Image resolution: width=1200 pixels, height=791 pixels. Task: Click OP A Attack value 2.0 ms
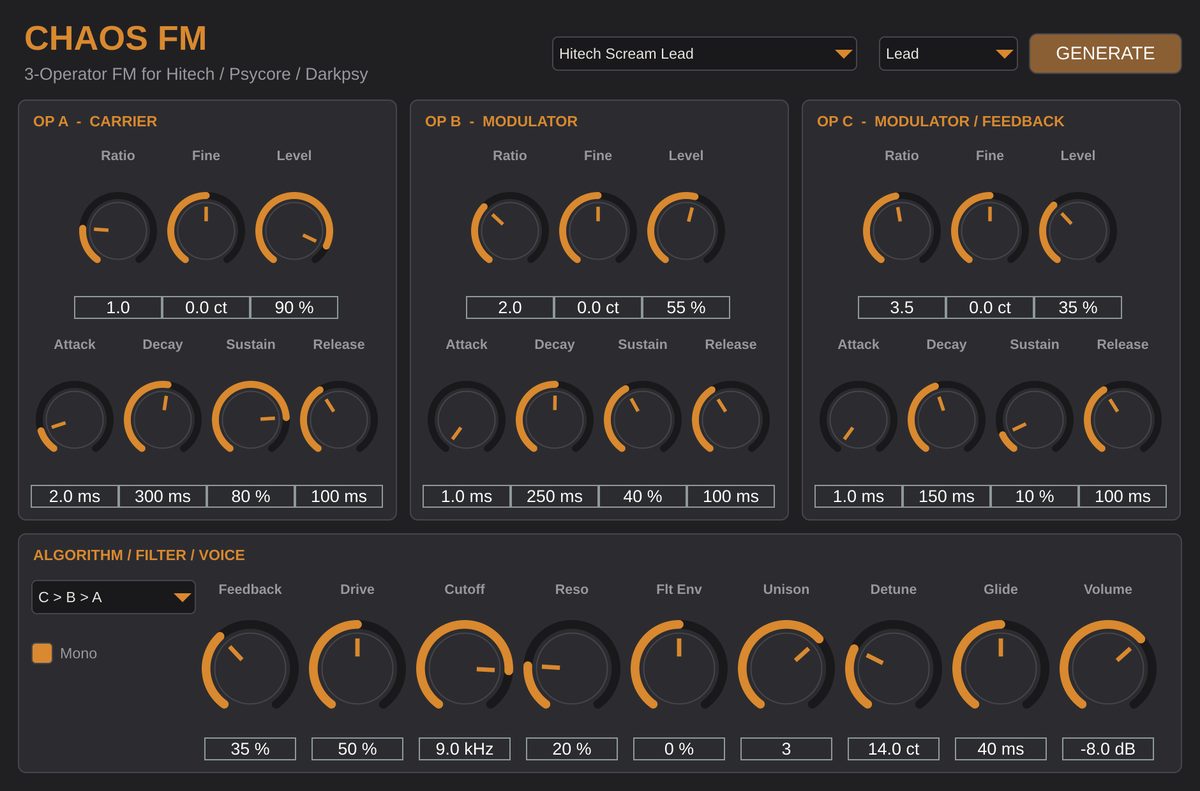point(75,496)
